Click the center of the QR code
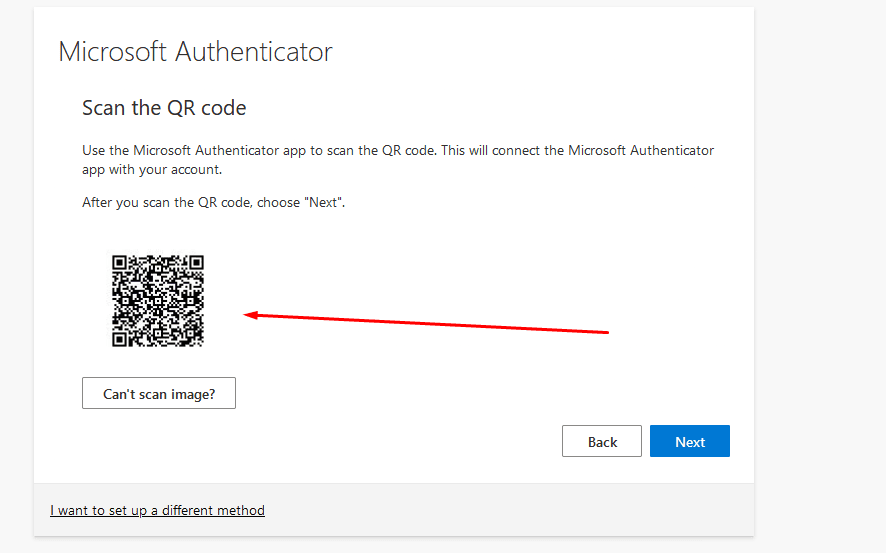Viewport: 886px width, 553px height. point(158,301)
